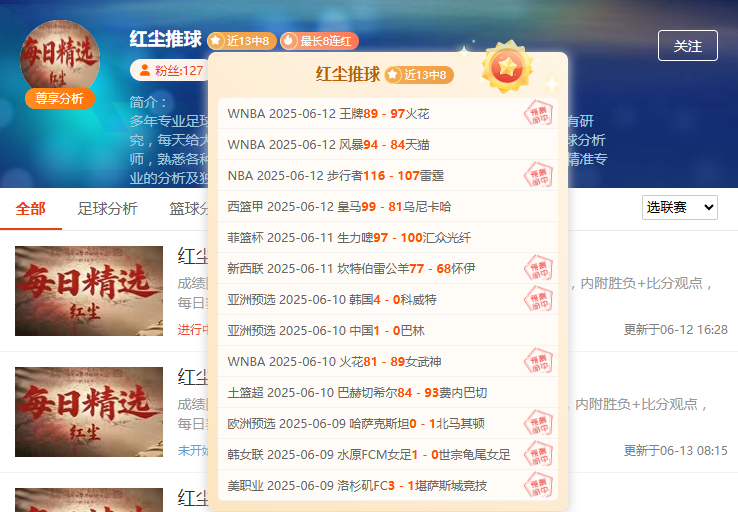Select row 亚洲预选 韩国4 - 0科威特
Screen dimensions: 738x512
(388, 300)
